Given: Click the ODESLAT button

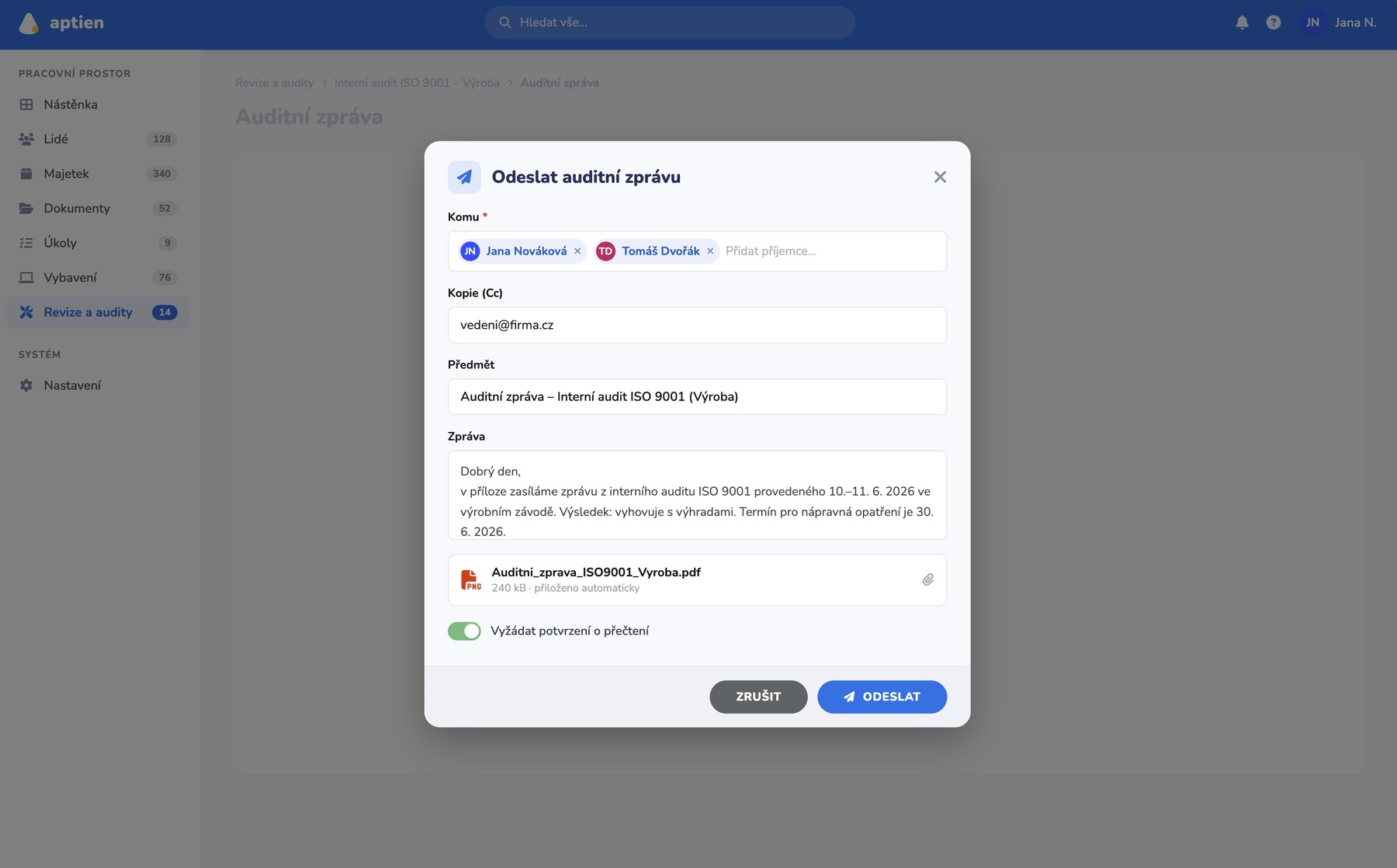Looking at the screenshot, I should pos(882,697).
